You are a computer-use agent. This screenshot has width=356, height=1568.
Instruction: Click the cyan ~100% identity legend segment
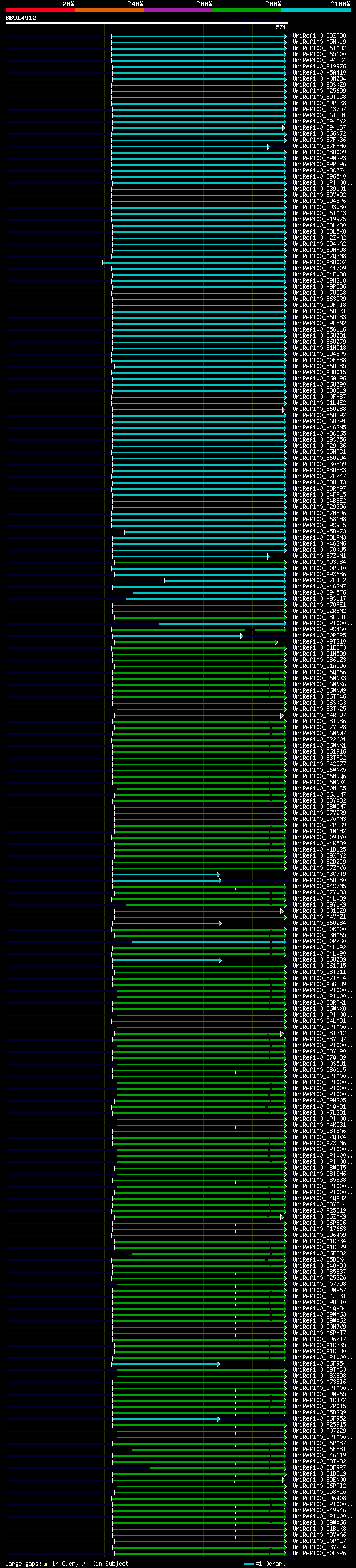316,10
